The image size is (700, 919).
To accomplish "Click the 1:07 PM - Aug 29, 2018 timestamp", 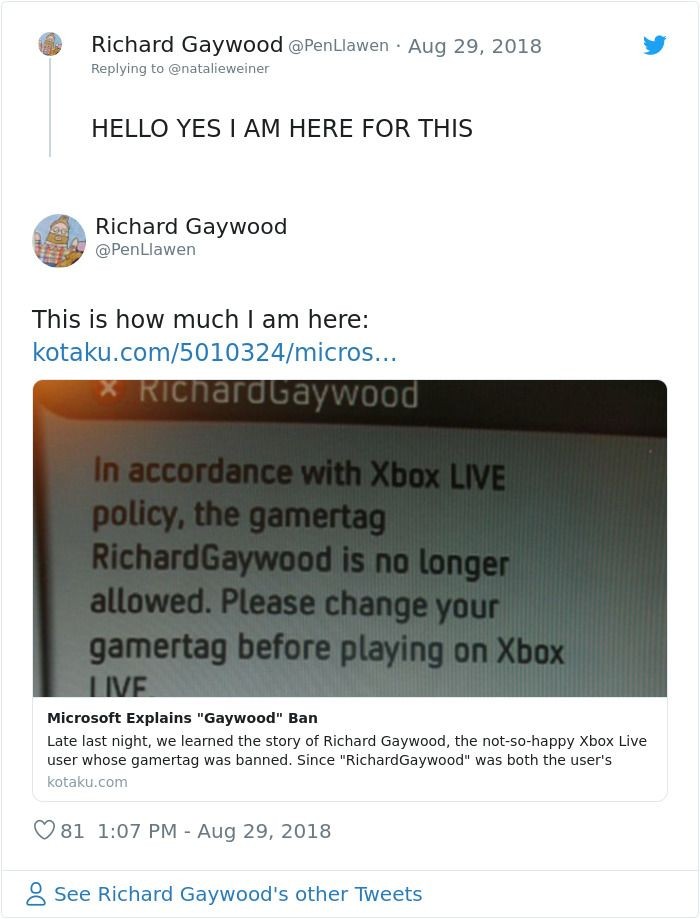I will [214, 830].
